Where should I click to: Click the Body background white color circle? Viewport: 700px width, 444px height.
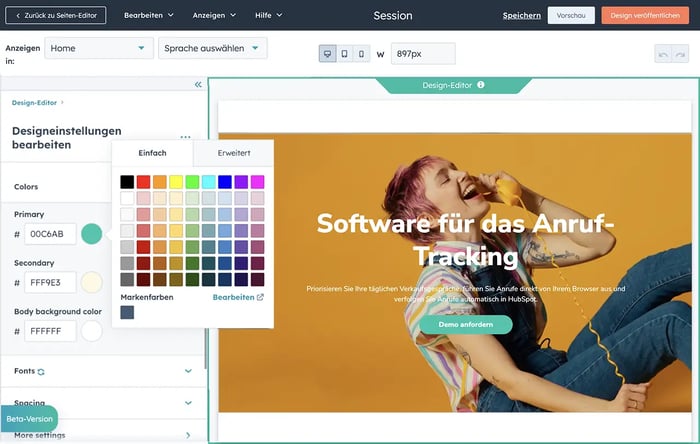tap(92, 331)
